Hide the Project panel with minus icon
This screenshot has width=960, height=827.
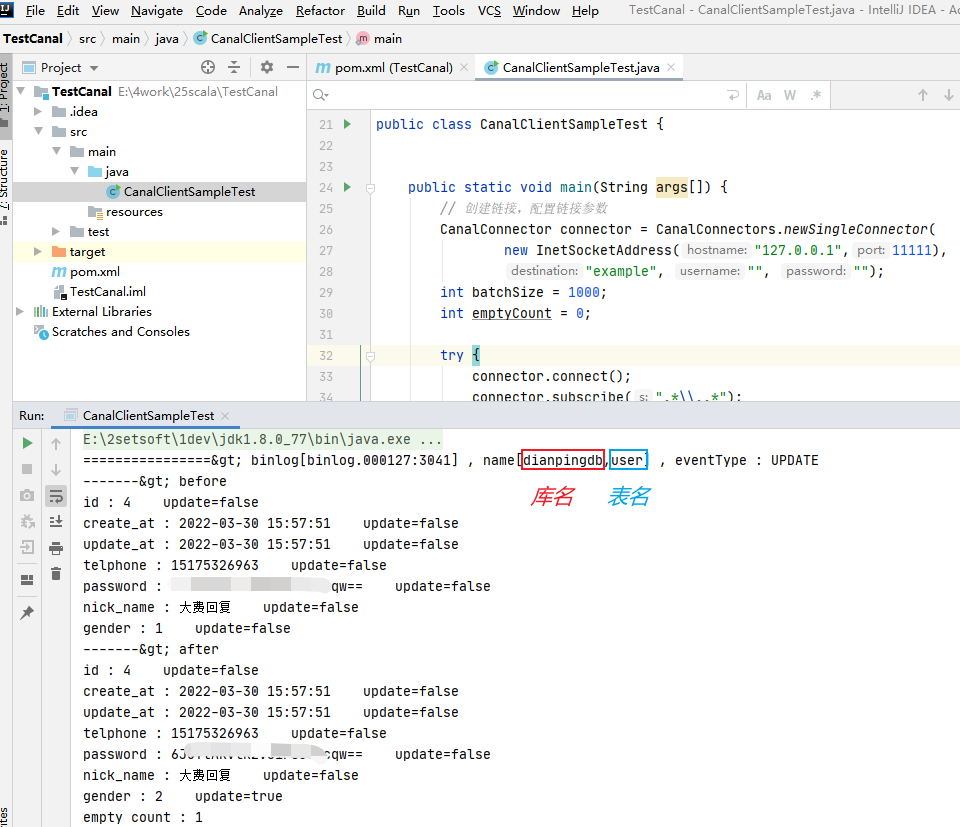click(293, 67)
